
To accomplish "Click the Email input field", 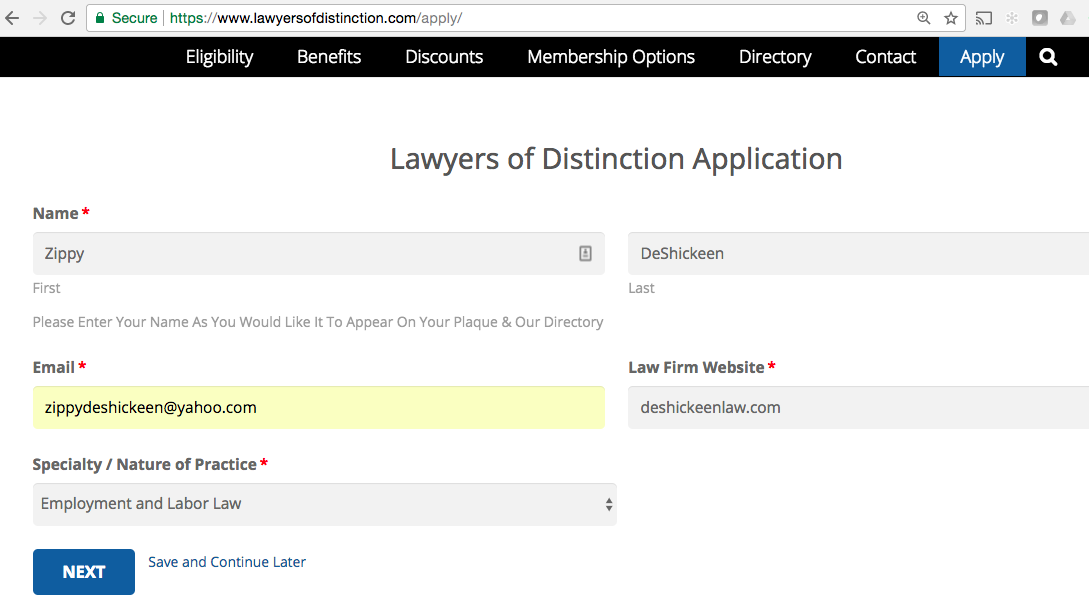I will pos(319,408).
